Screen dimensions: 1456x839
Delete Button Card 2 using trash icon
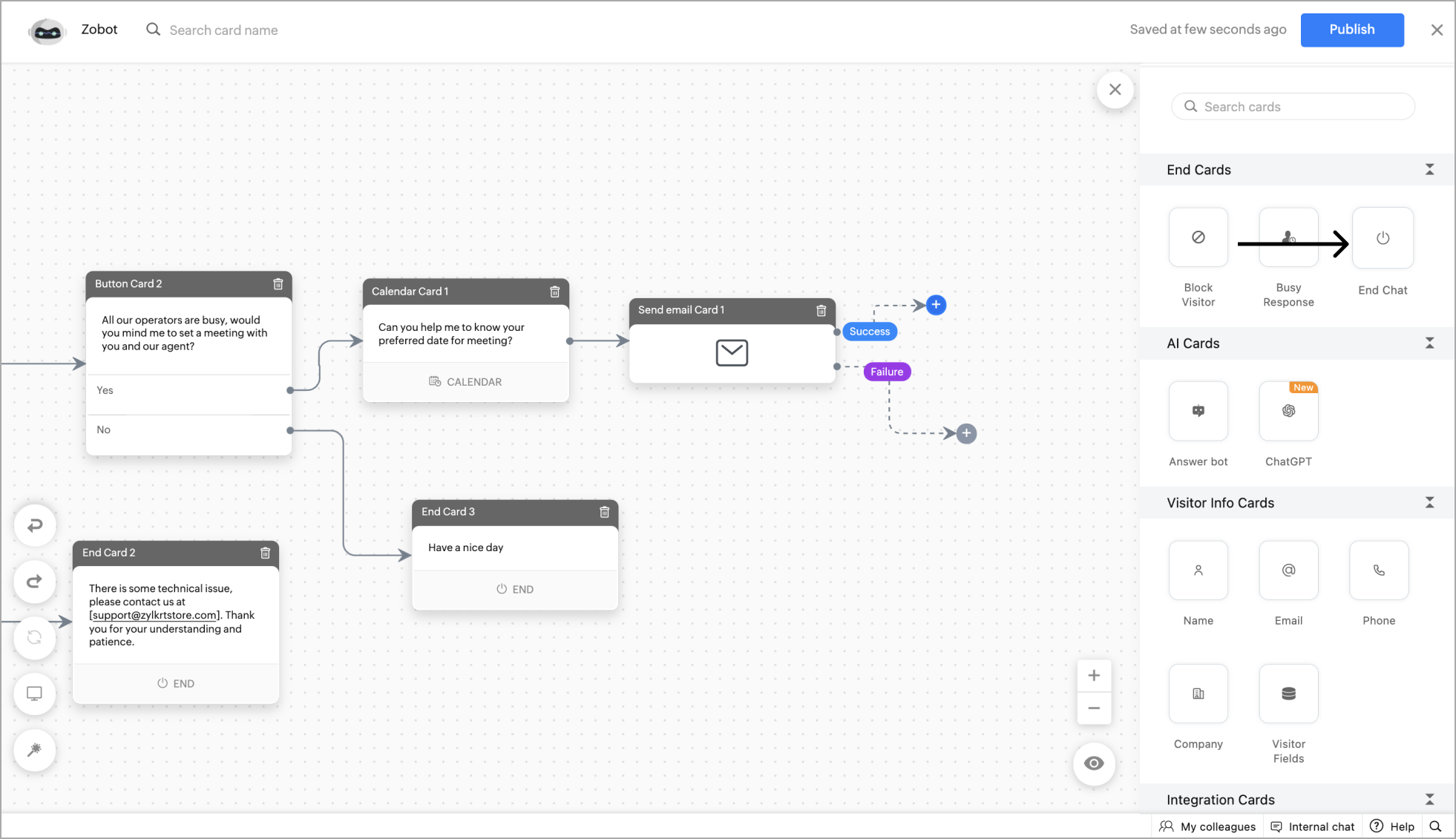278,284
